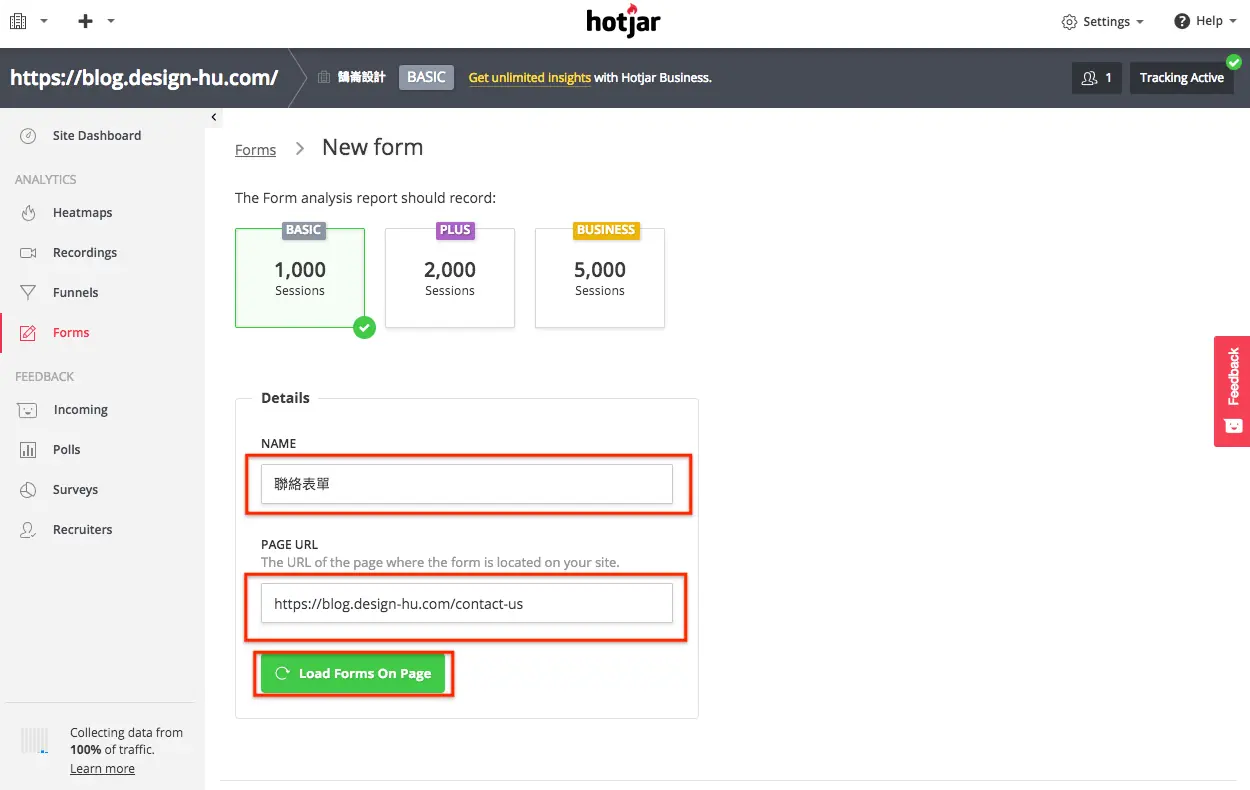Viewport: 1250px width, 790px height.
Task: Open the plus add-new dropdown
Action: point(96,21)
